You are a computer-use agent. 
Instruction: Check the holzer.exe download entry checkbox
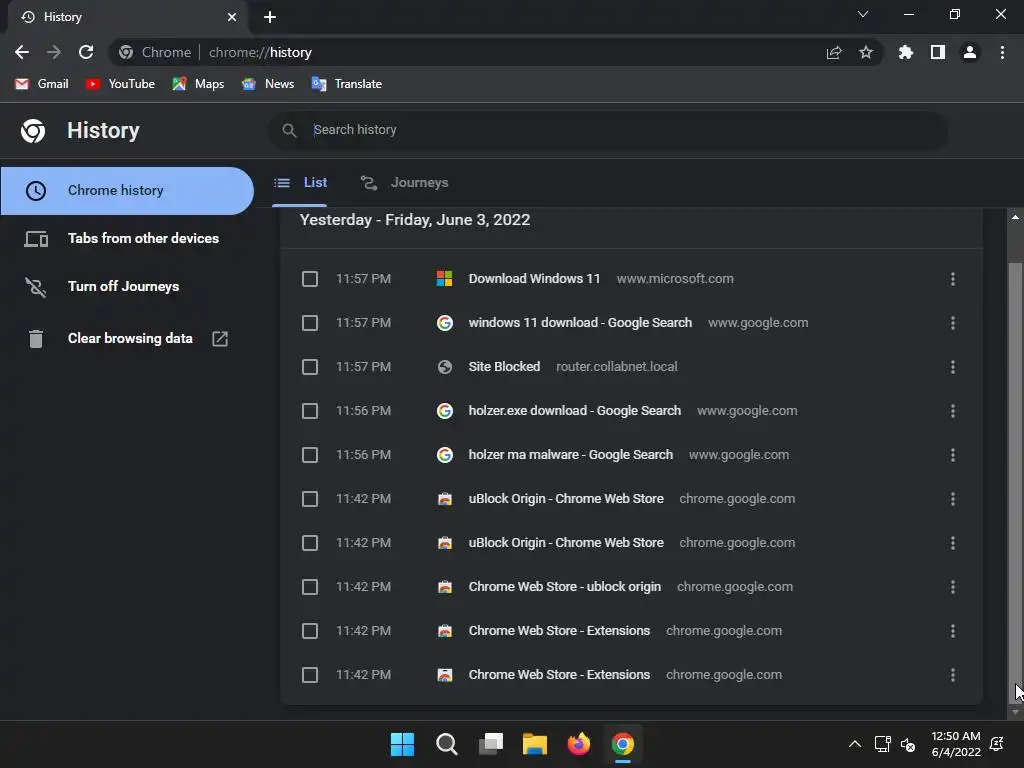tap(310, 411)
